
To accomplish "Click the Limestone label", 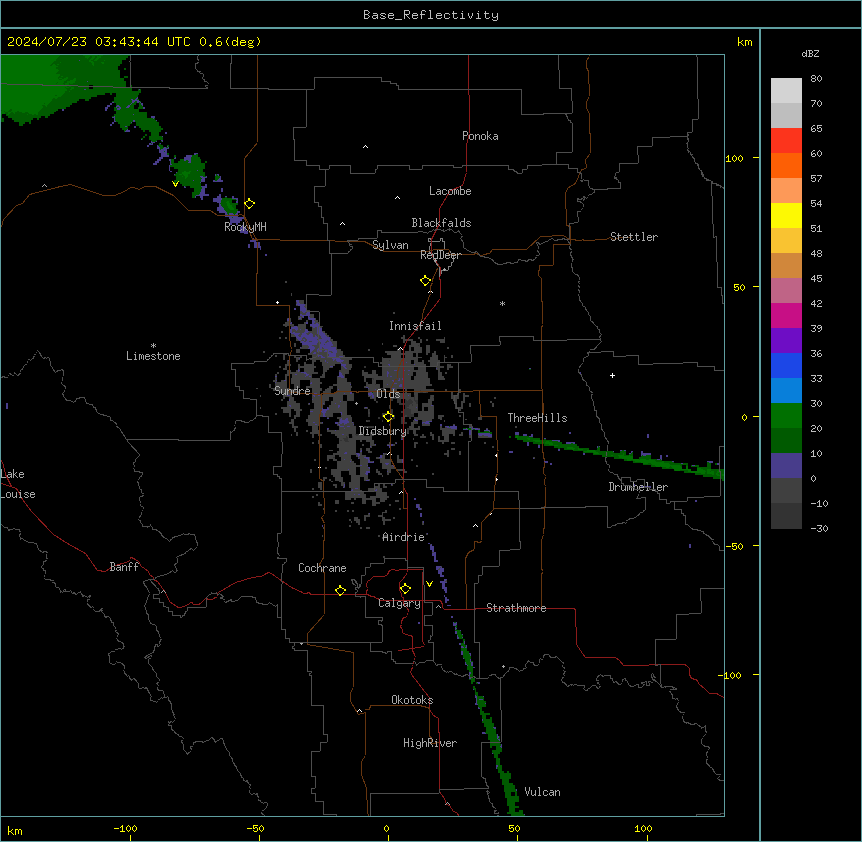I will [153, 356].
